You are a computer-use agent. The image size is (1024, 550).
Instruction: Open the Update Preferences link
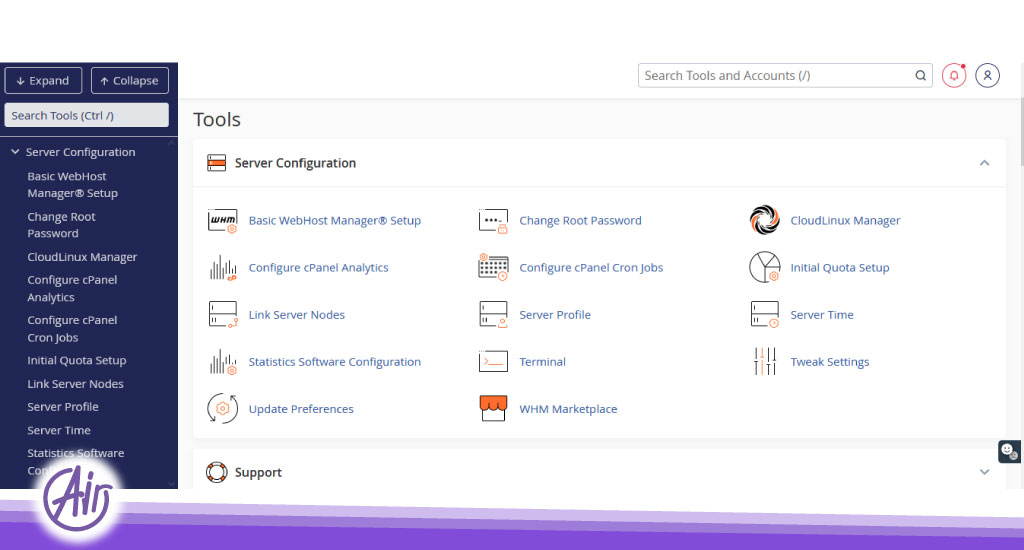pyautogui.click(x=300, y=409)
